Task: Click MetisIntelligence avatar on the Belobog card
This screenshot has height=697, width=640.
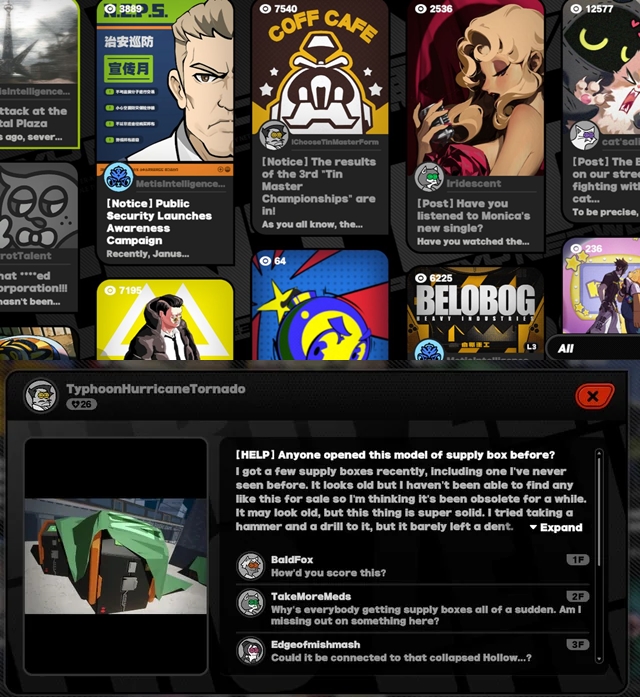Action: 428,350
